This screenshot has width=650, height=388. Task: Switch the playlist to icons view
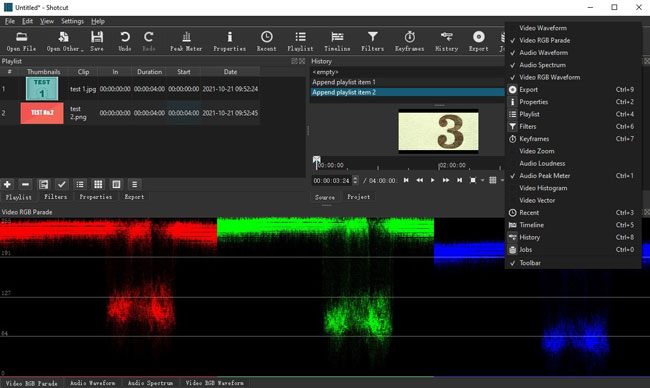tap(116, 184)
